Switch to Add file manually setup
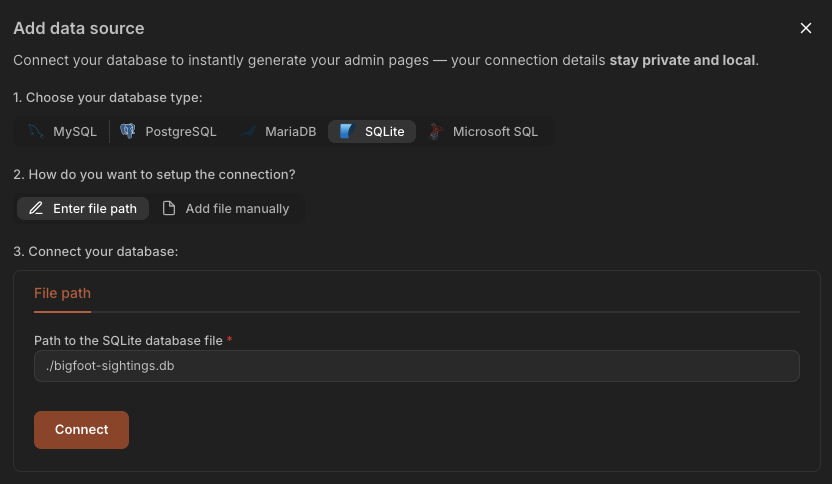 [x=226, y=208]
